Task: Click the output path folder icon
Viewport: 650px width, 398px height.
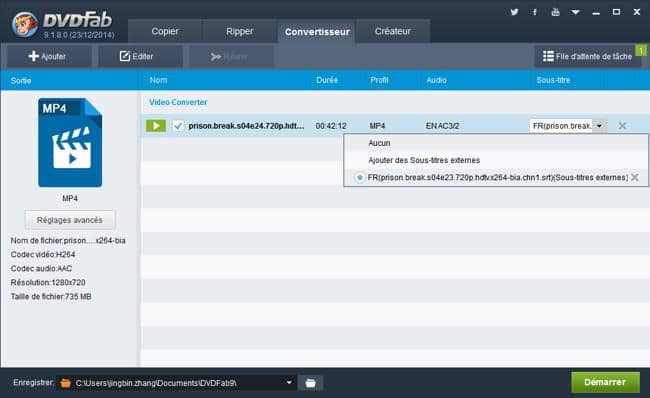Action: (65, 383)
